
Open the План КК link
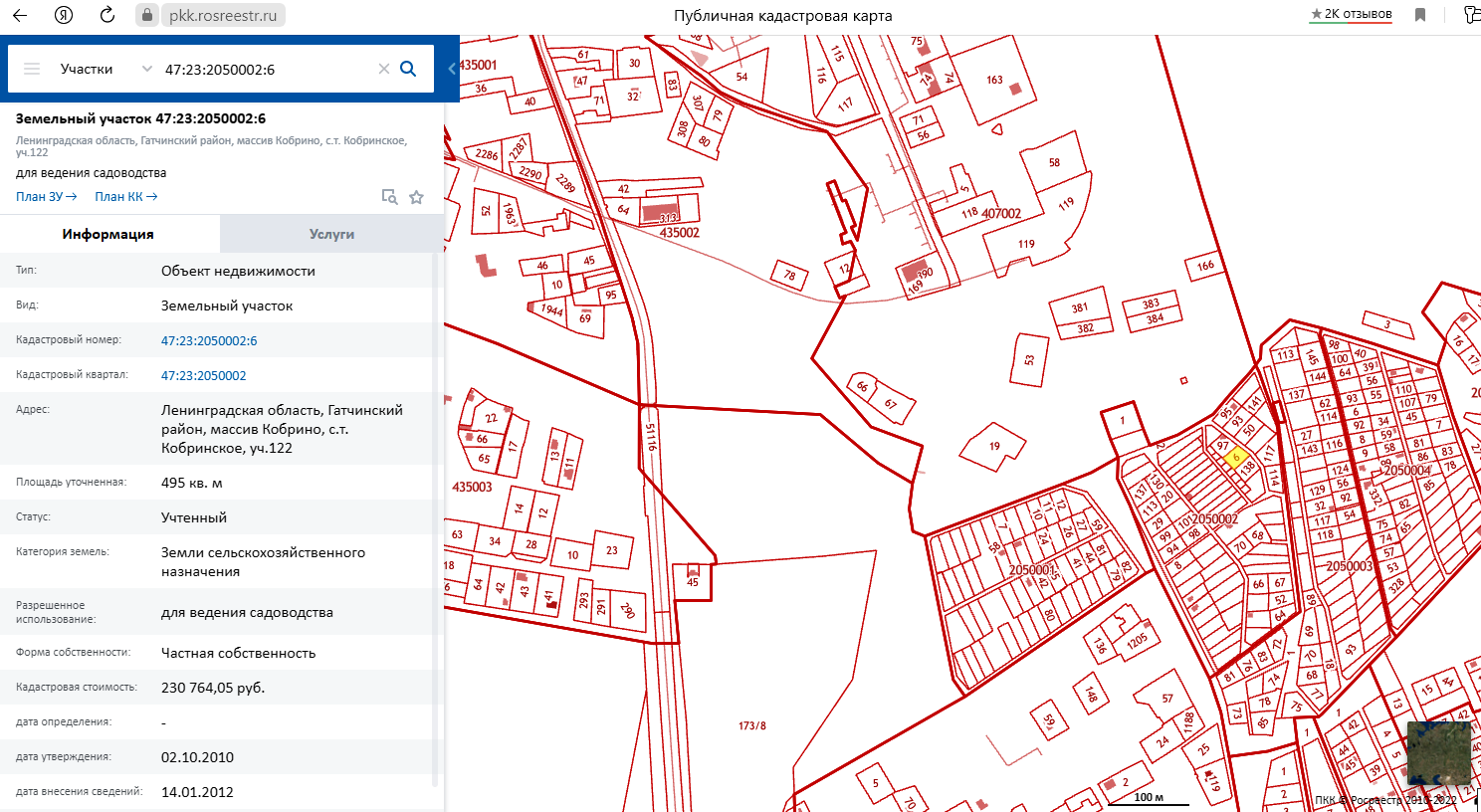(125, 196)
